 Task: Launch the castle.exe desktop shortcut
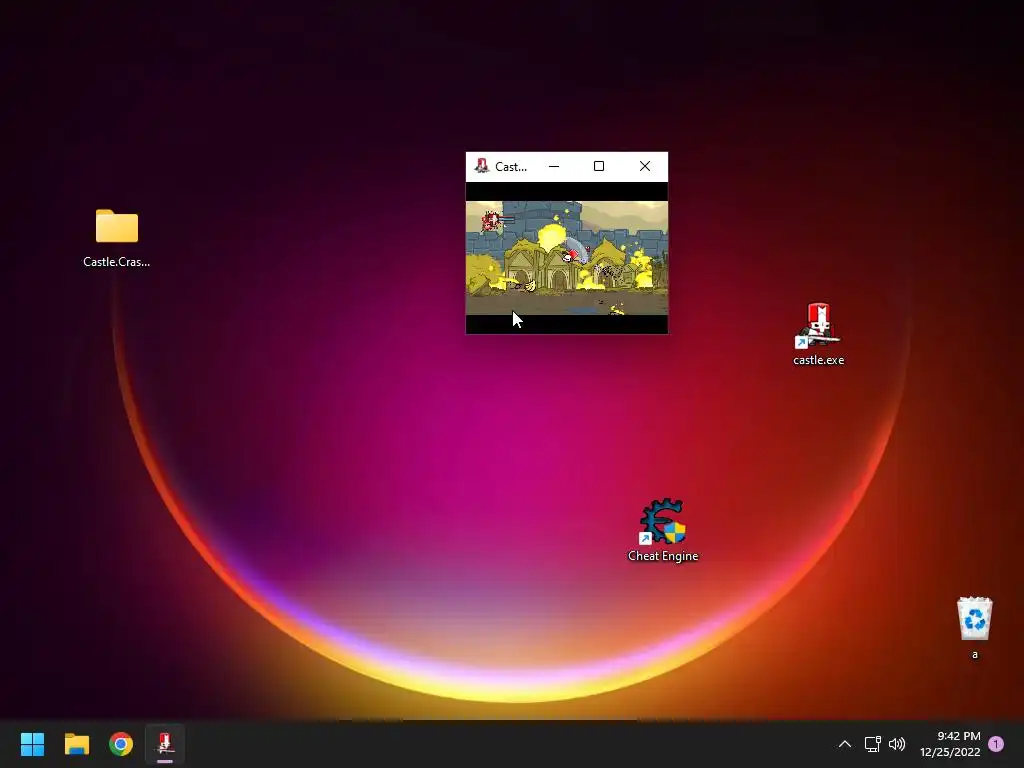coord(818,334)
